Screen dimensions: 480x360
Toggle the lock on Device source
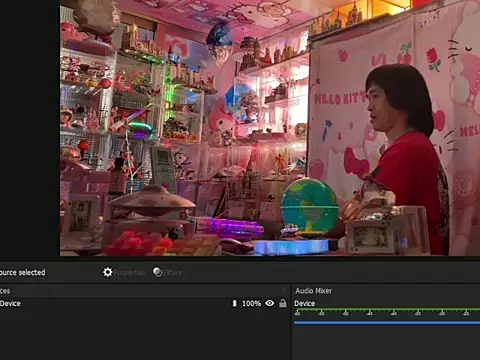[283, 303]
